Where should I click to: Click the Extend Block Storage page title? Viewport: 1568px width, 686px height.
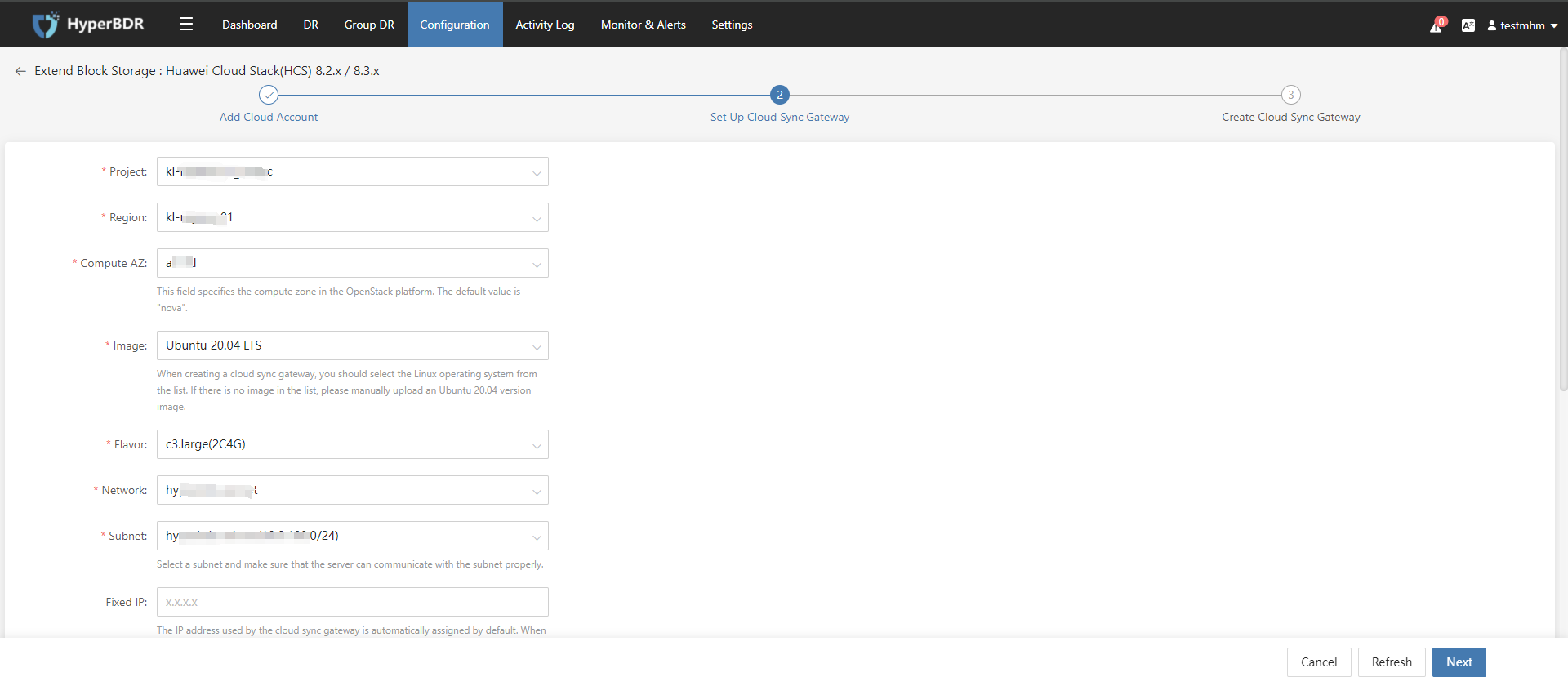coord(207,71)
